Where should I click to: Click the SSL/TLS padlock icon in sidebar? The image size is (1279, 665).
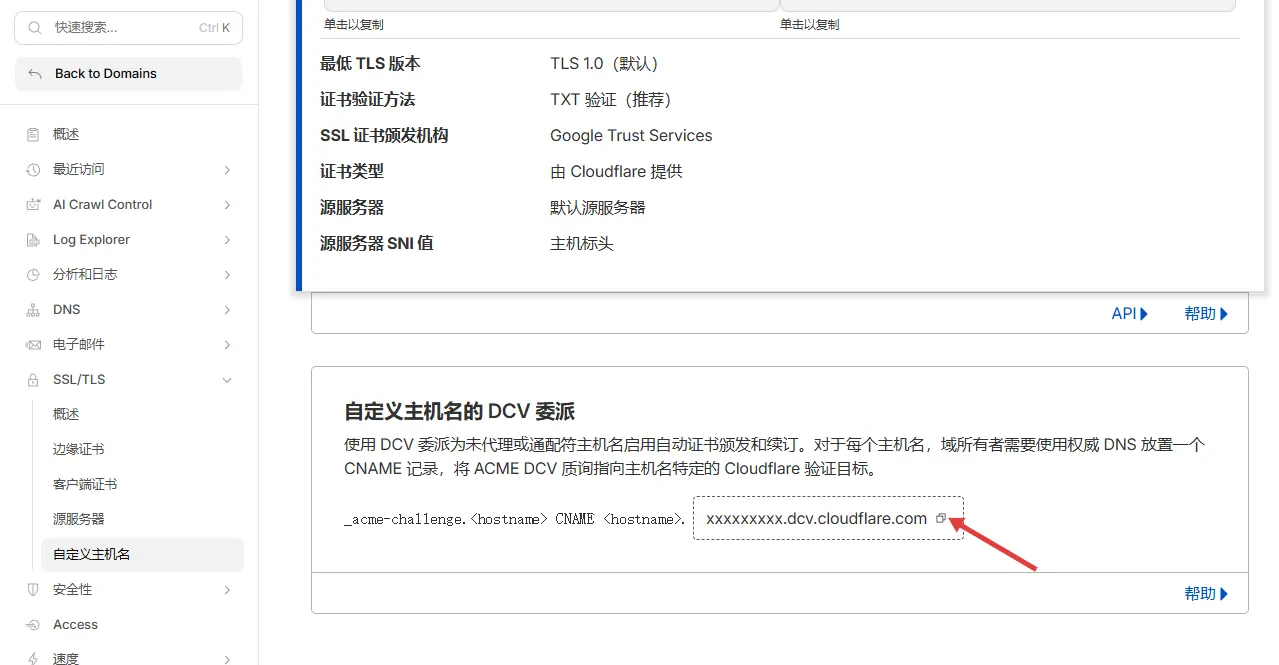pyautogui.click(x=35, y=379)
